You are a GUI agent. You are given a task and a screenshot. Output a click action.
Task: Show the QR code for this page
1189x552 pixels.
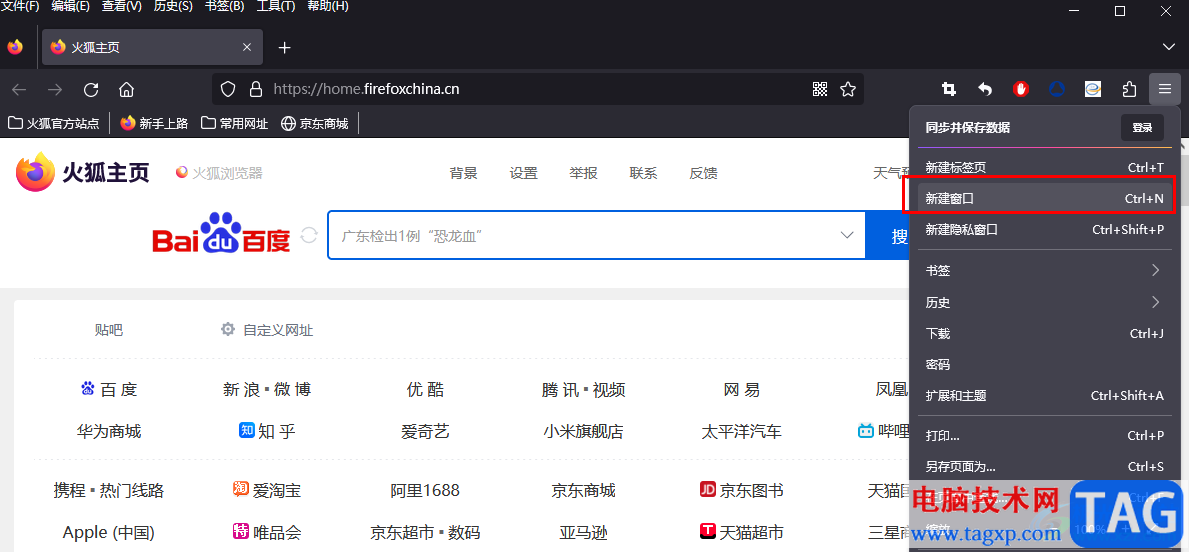[820, 89]
